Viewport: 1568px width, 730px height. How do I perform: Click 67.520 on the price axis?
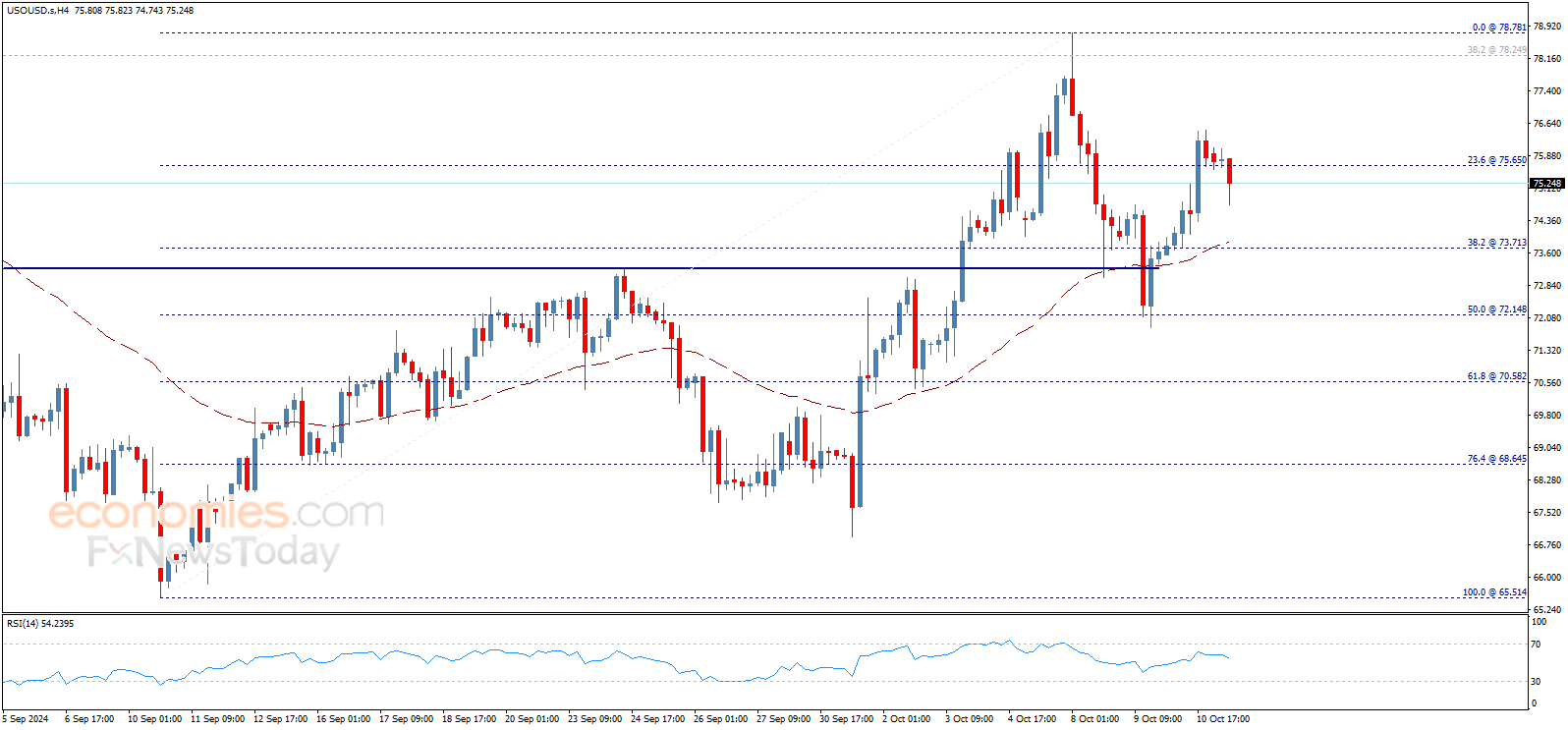[x=1547, y=513]
